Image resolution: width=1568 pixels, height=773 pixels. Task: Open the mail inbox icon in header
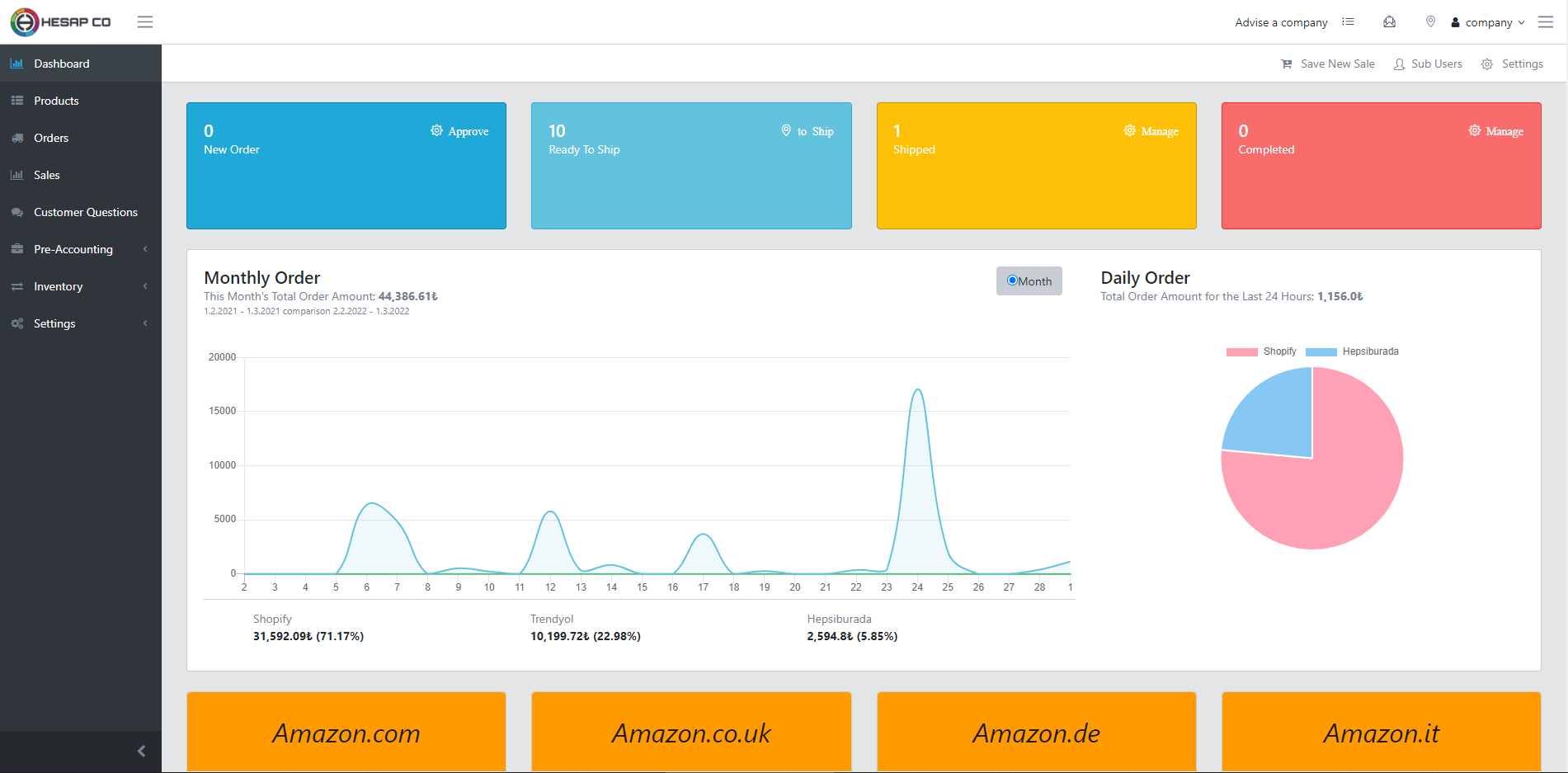tap(1390, 22)
